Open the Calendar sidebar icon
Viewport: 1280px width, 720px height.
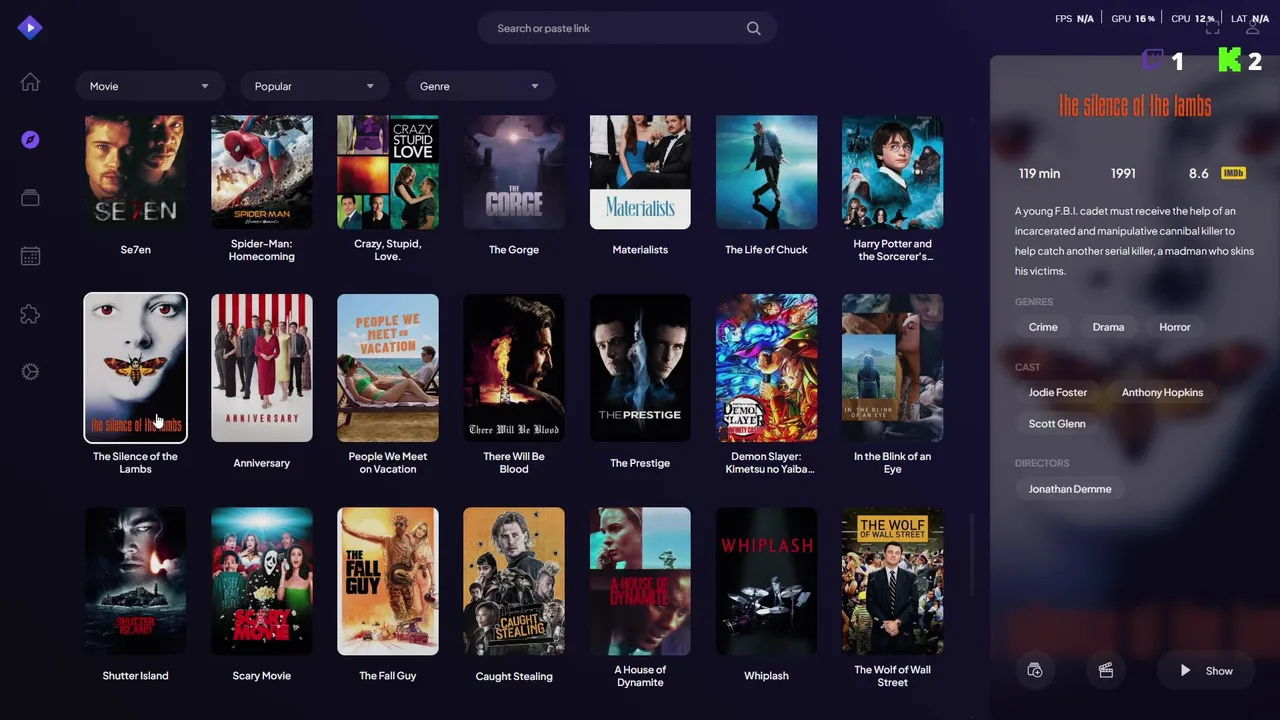tap(30, 256)
